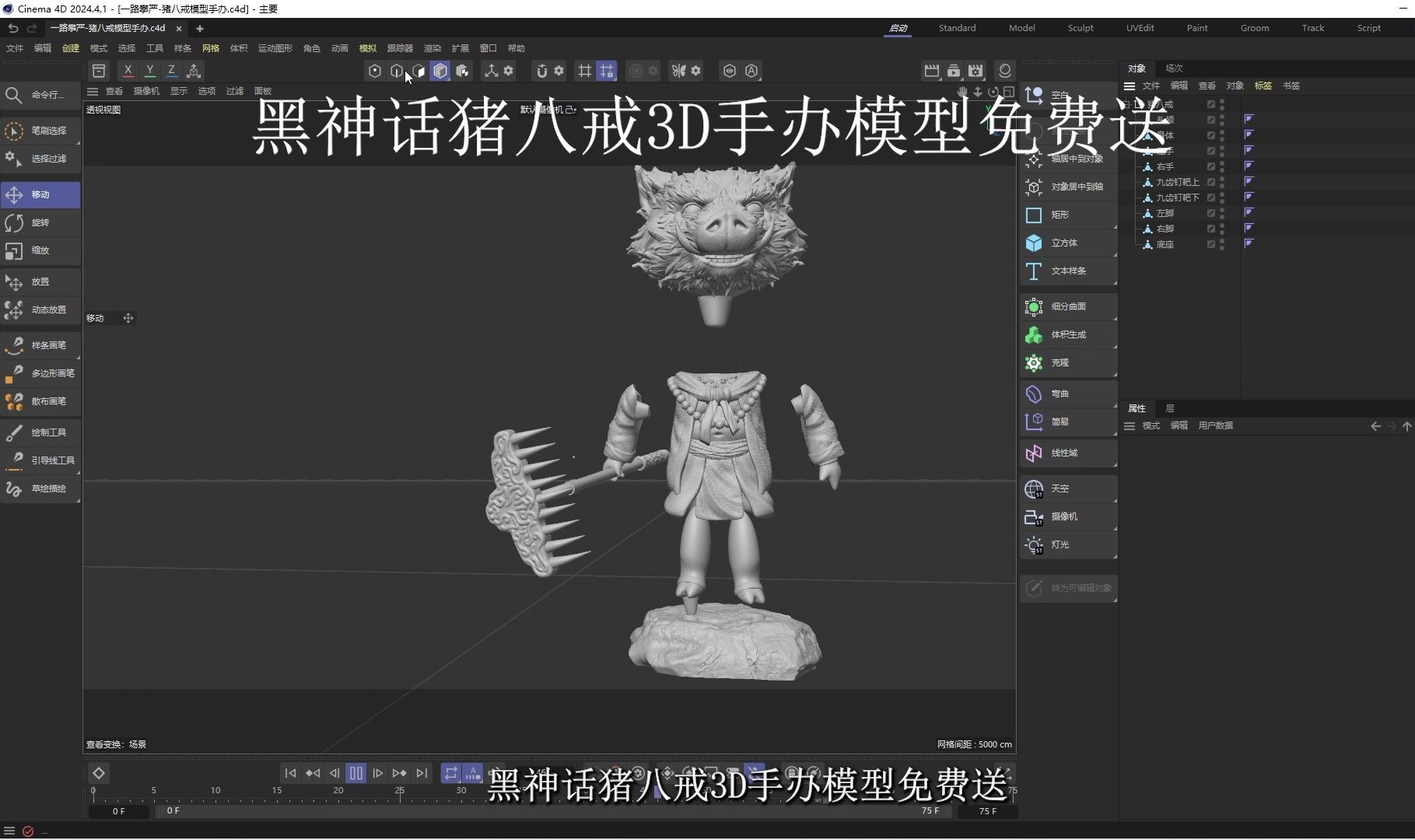
Task: Open the 网格 (Mesh) menu
Action: (x=211, y=48)
